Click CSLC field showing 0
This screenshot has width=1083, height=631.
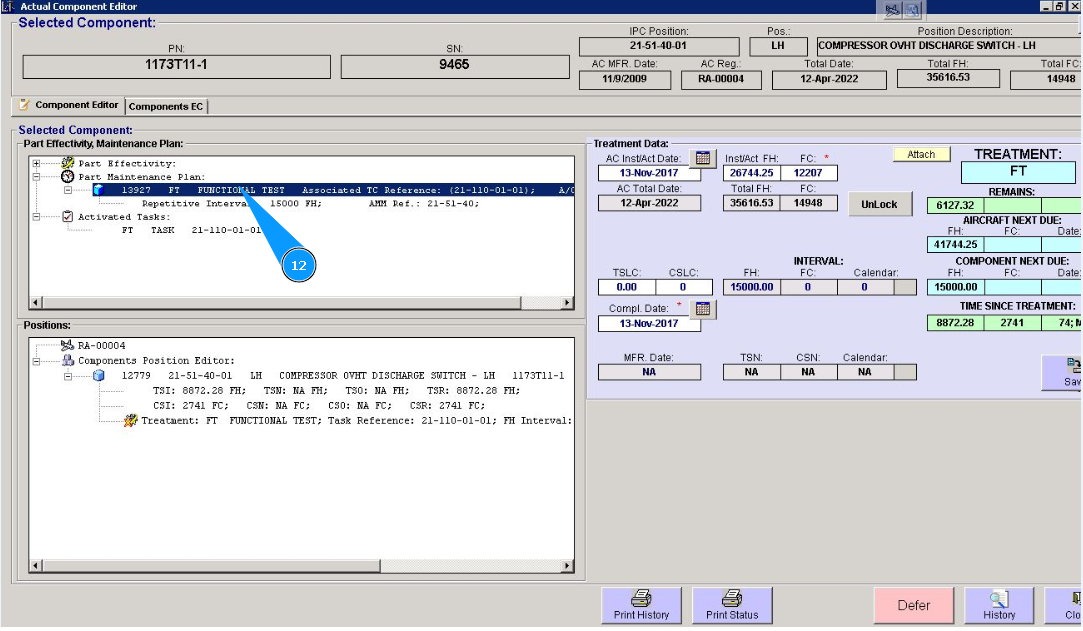click(683, 287)
